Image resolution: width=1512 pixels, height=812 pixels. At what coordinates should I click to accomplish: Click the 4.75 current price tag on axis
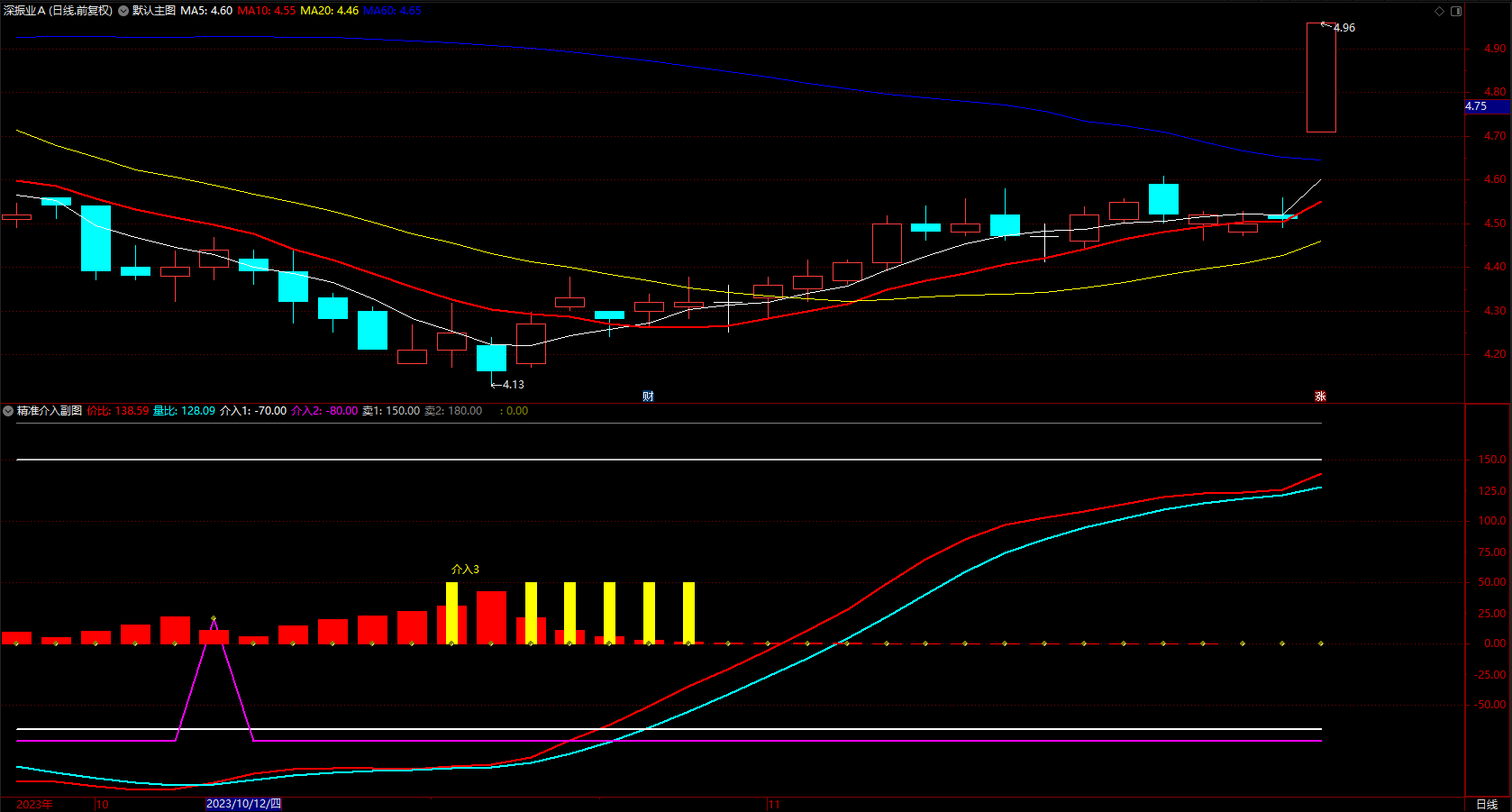1487,106
